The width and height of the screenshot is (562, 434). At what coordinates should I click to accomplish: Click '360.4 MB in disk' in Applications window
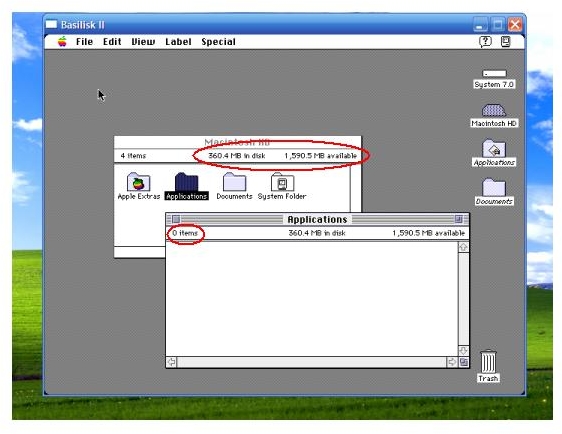click(317, 233)
